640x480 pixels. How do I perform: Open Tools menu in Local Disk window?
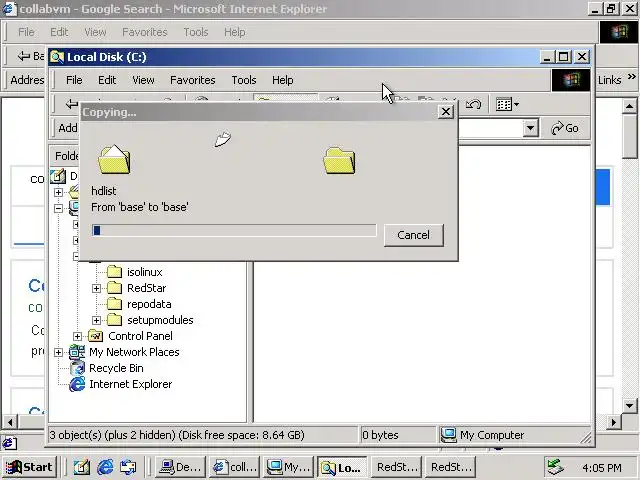(244, 80)
